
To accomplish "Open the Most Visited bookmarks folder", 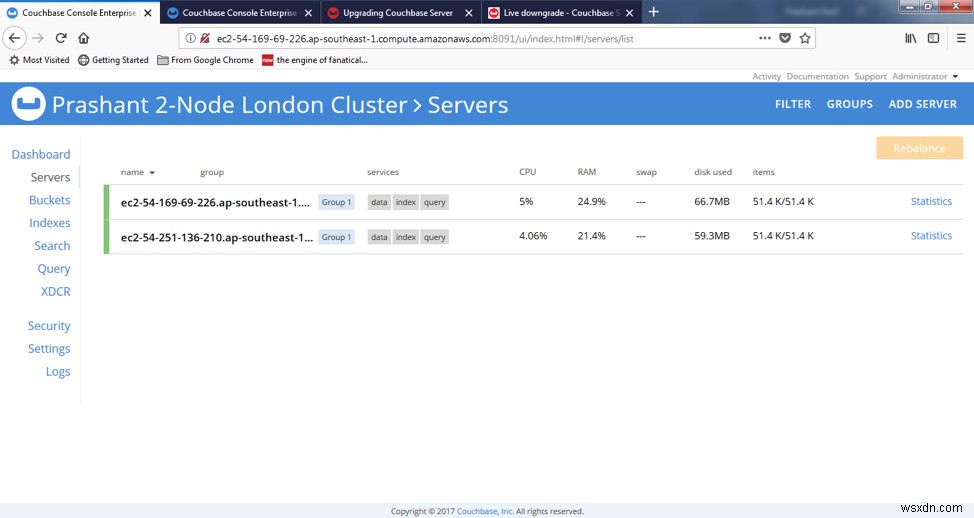I will (39, 60).
